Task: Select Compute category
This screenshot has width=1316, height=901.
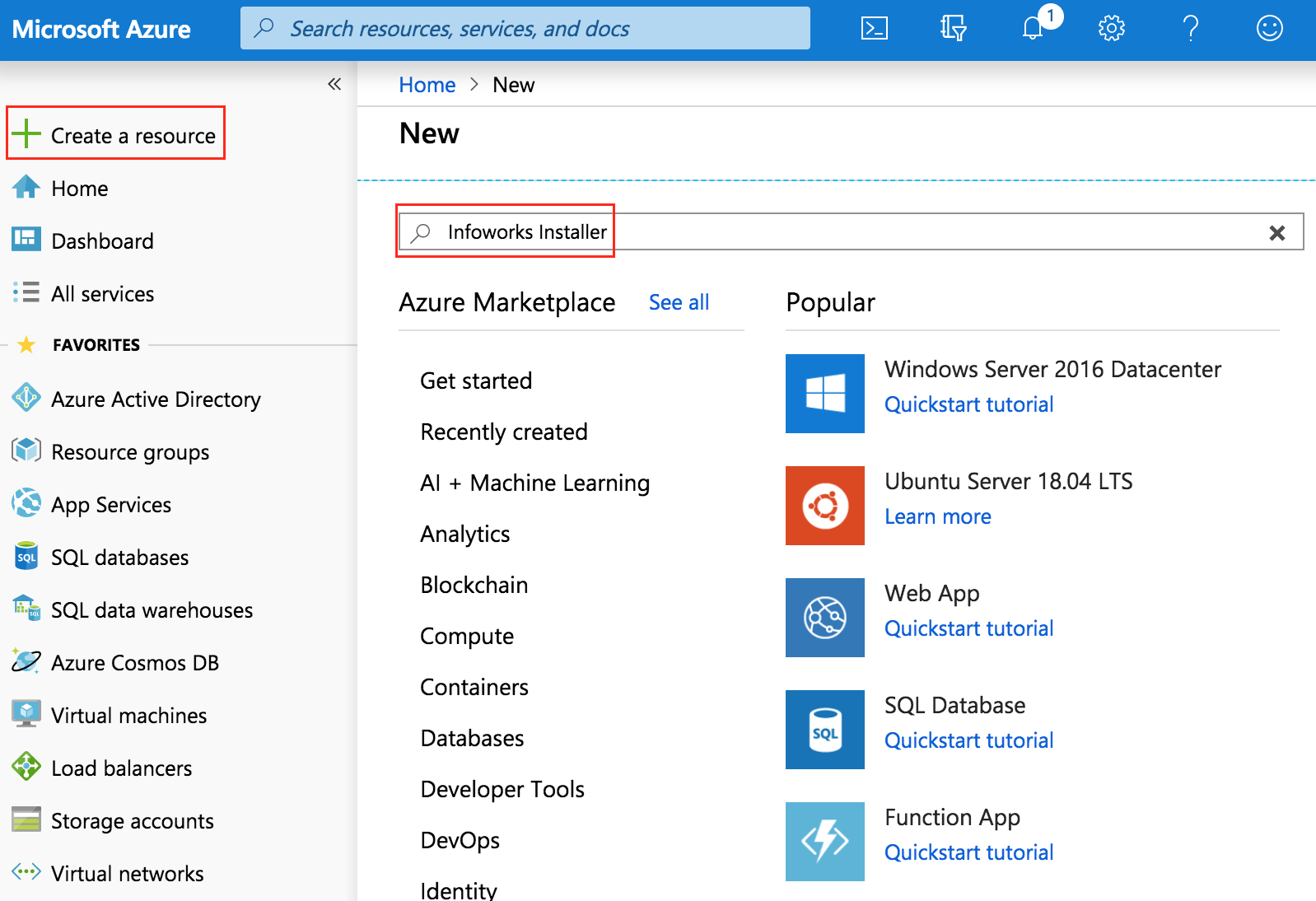Action: click(467, 636)
